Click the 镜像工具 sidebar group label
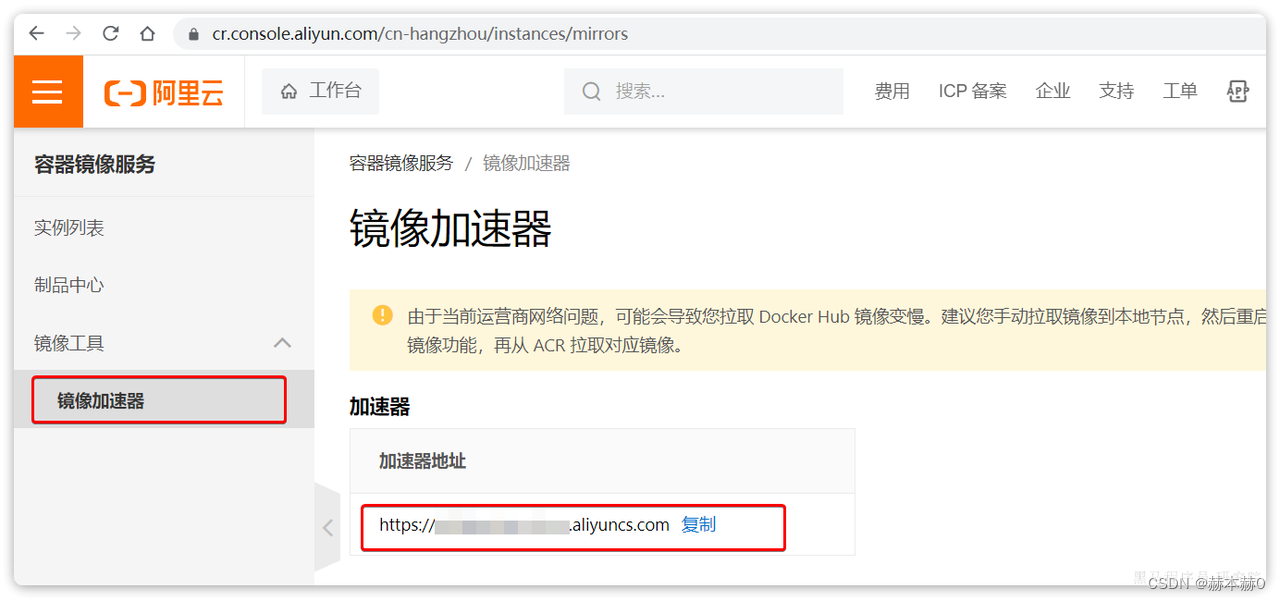 click(x=69, y=343)
